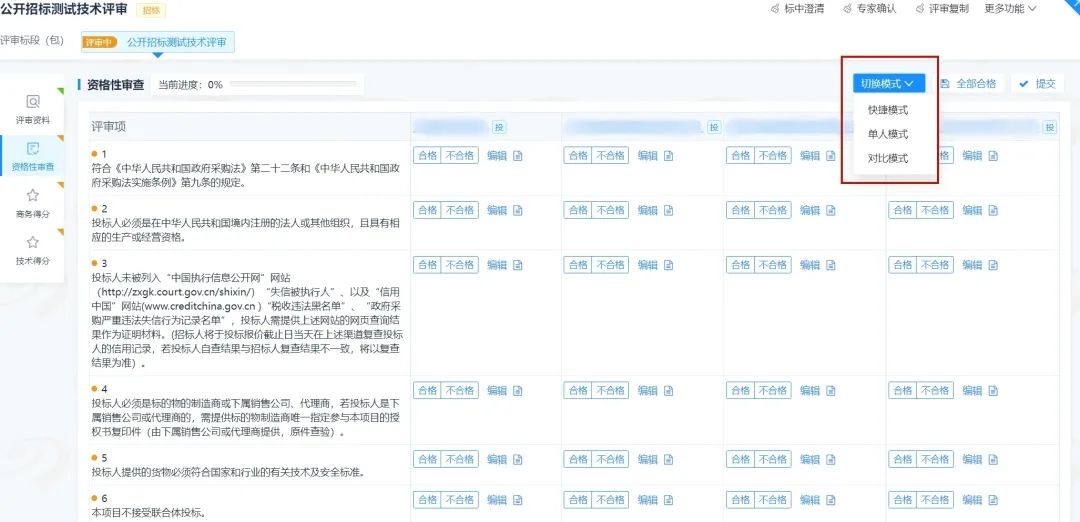Mark row 3 third bidder as 合格

point(740,265)
